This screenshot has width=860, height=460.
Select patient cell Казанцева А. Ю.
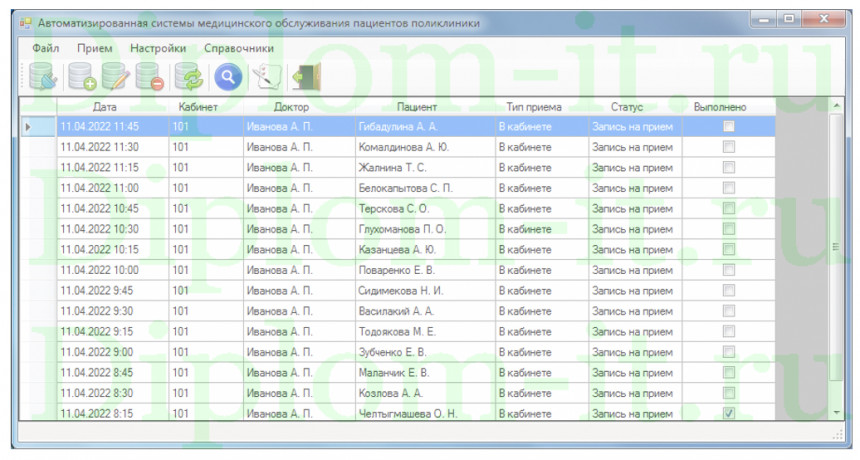point(425,249)
